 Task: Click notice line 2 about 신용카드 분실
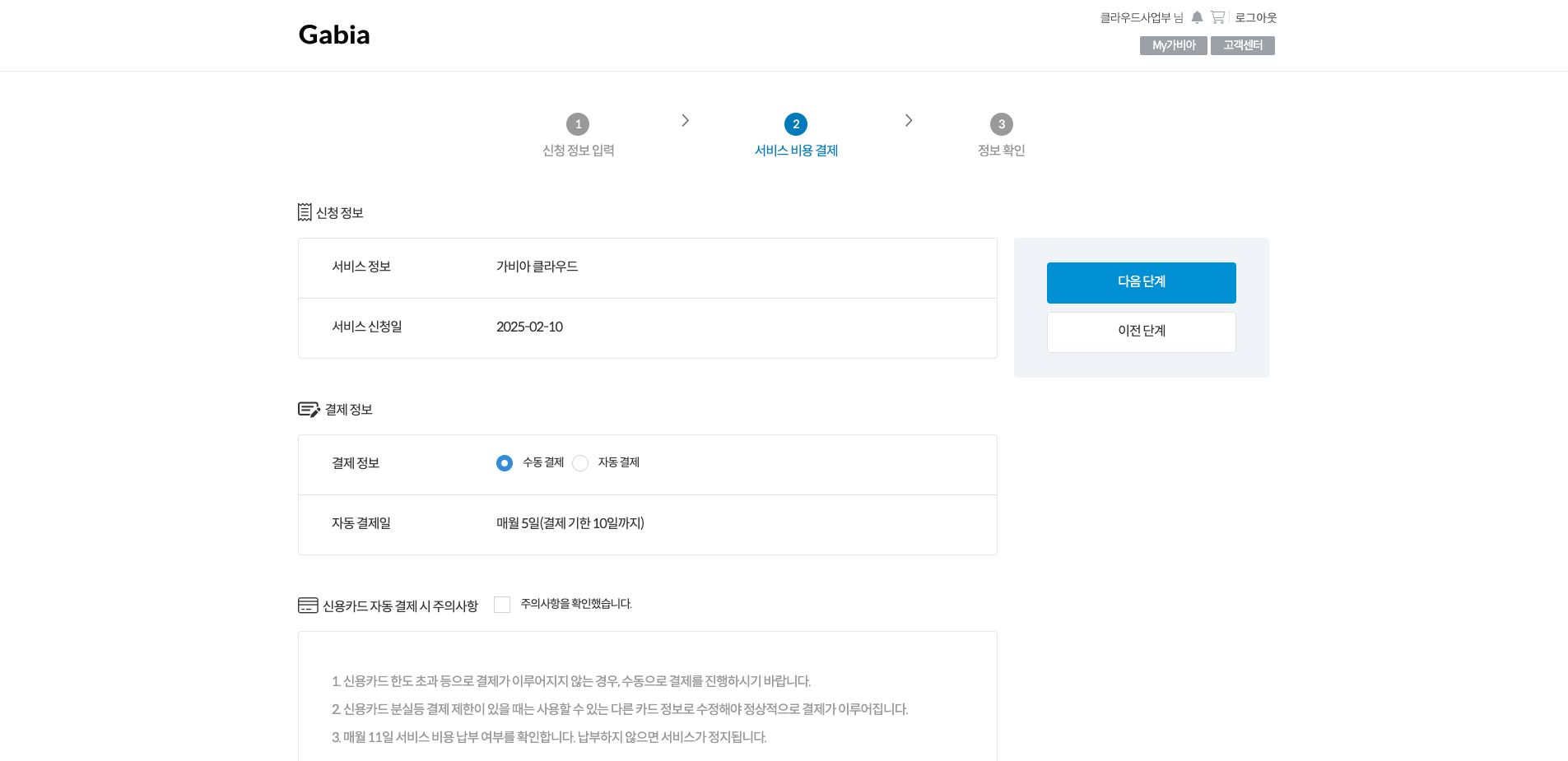coord(620,709)
